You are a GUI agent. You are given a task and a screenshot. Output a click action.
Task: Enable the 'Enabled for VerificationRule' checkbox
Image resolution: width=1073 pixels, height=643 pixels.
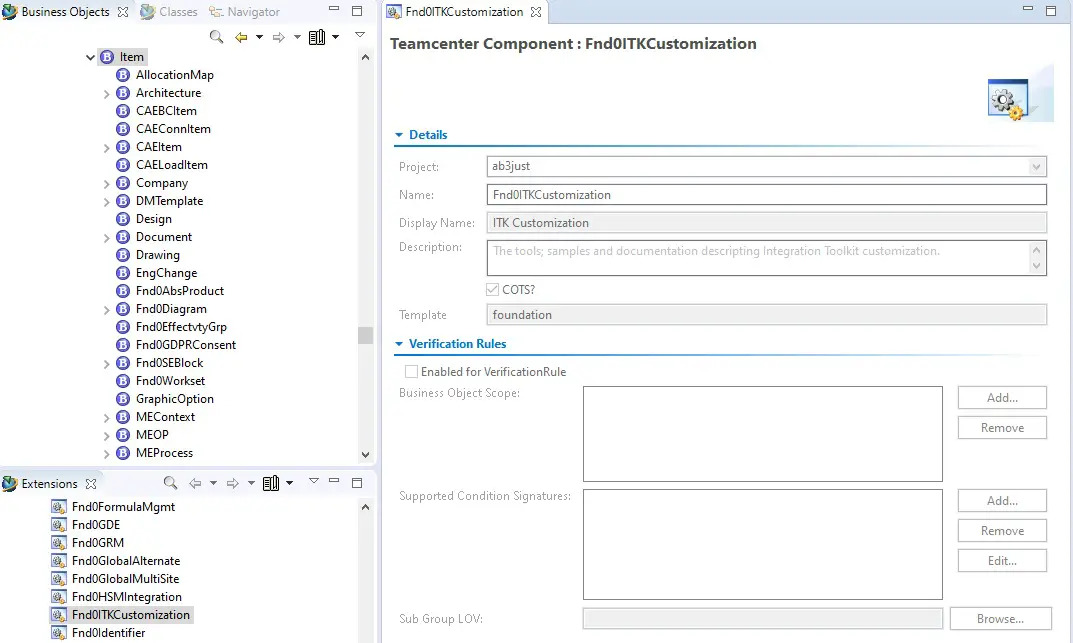[411, 371]
